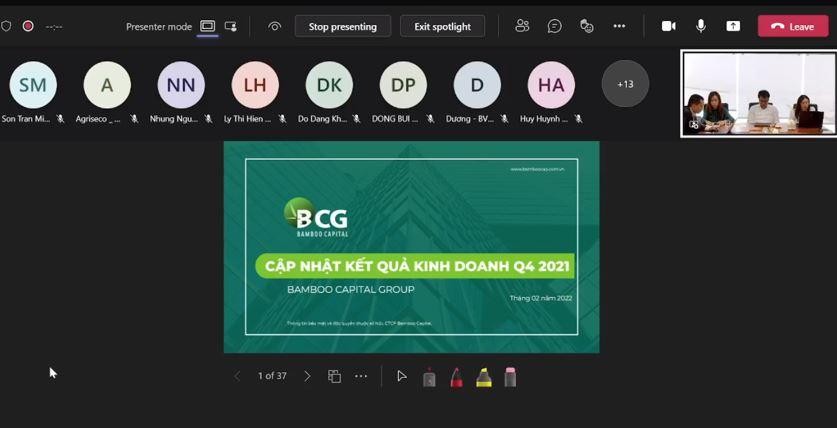Open the participants panel

(x=522, y=26)
